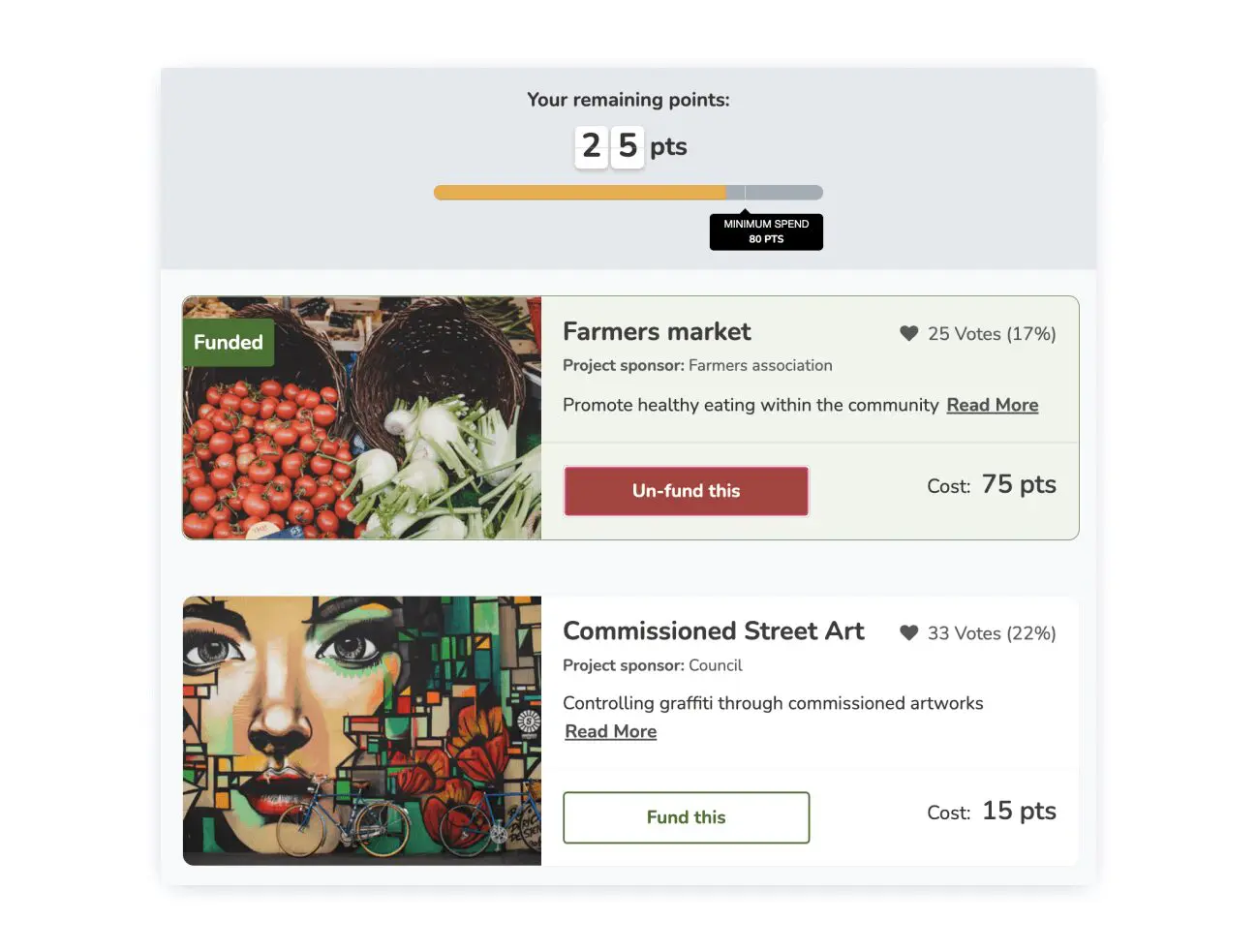Select the Farmers market vegetable photo
The height and width of the screenshot is (952, 1257).
click(362, 417)
